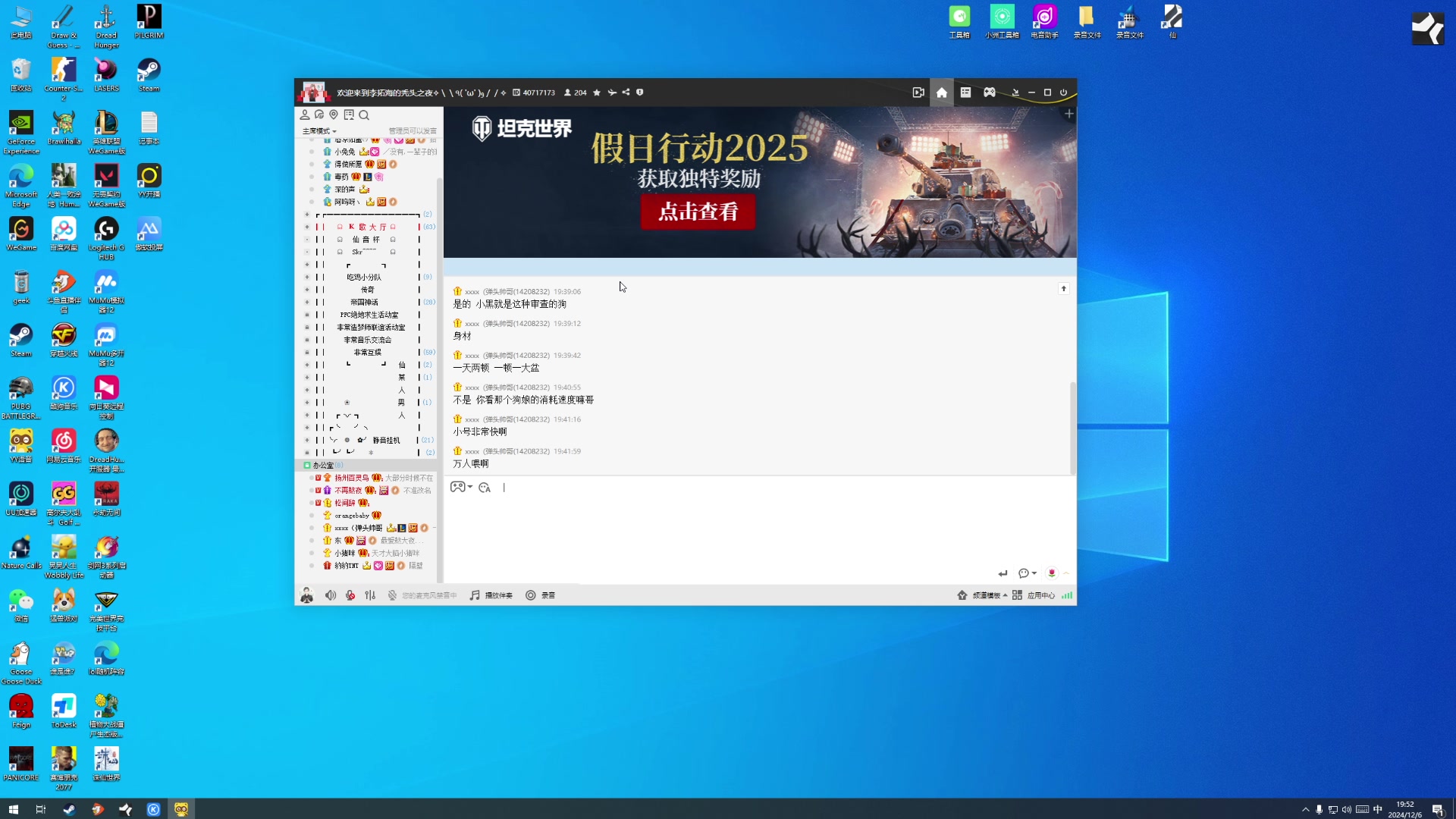Share the channel using the share icon
Viewport: 1456px width, 819px height.
tap(626, 93)
